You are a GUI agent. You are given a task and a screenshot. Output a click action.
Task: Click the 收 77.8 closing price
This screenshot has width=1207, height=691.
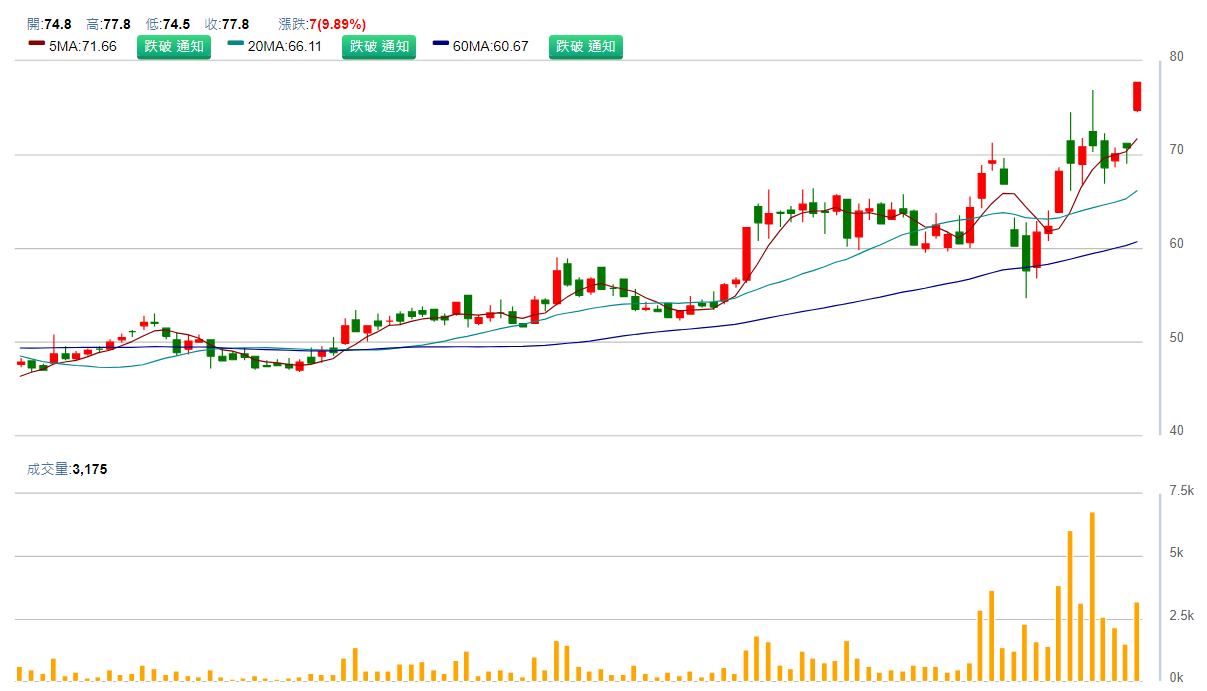(226, 24)
